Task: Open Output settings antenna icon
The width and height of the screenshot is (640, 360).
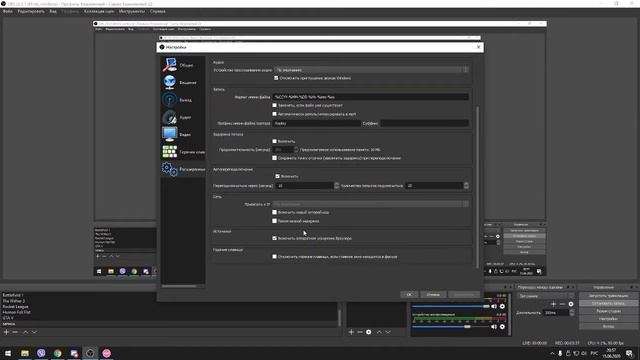Action: (169, 100)
